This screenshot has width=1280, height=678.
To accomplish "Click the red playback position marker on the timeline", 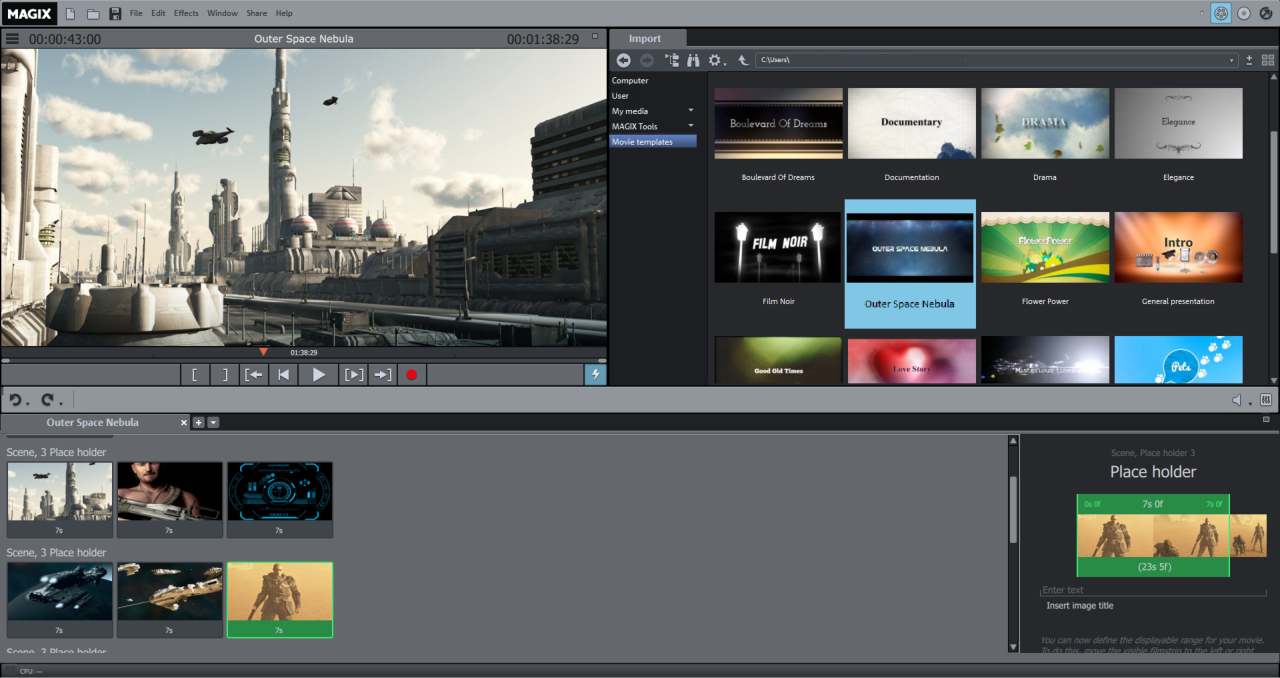I will coord(263,352).
